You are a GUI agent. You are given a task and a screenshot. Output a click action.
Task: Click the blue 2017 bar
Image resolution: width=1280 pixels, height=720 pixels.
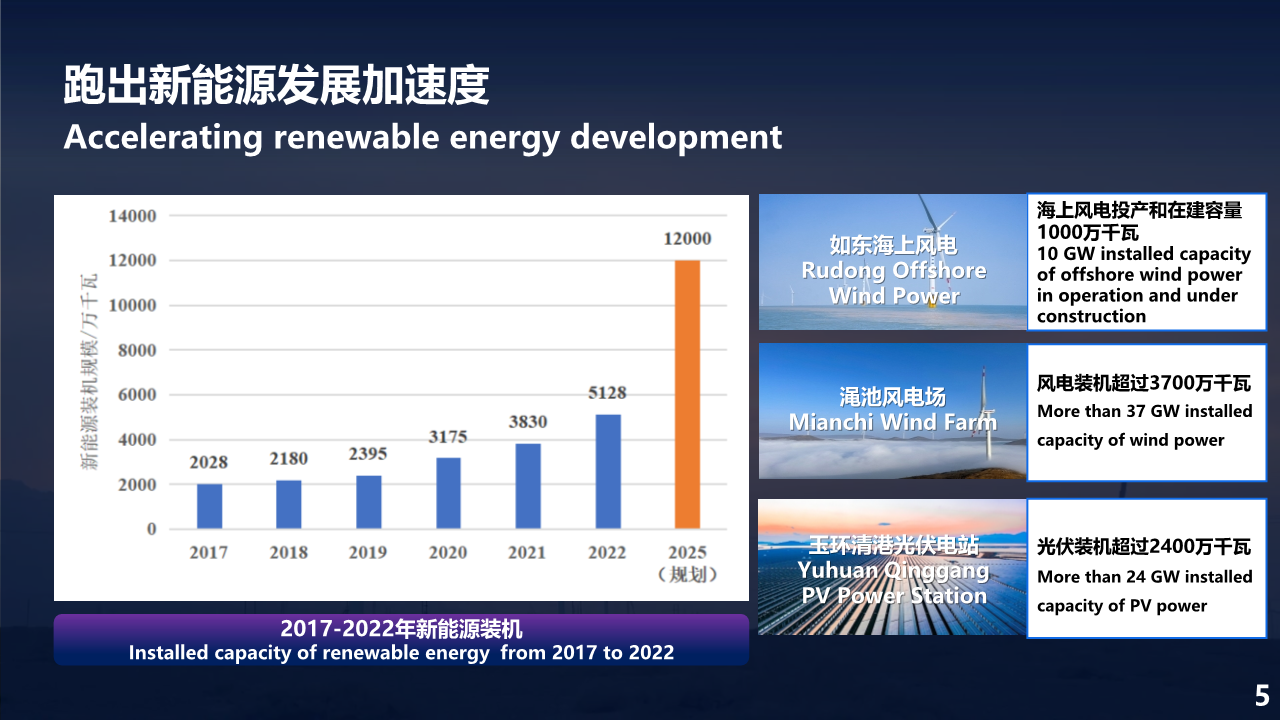pyautogui.click(x=209, y=506)
